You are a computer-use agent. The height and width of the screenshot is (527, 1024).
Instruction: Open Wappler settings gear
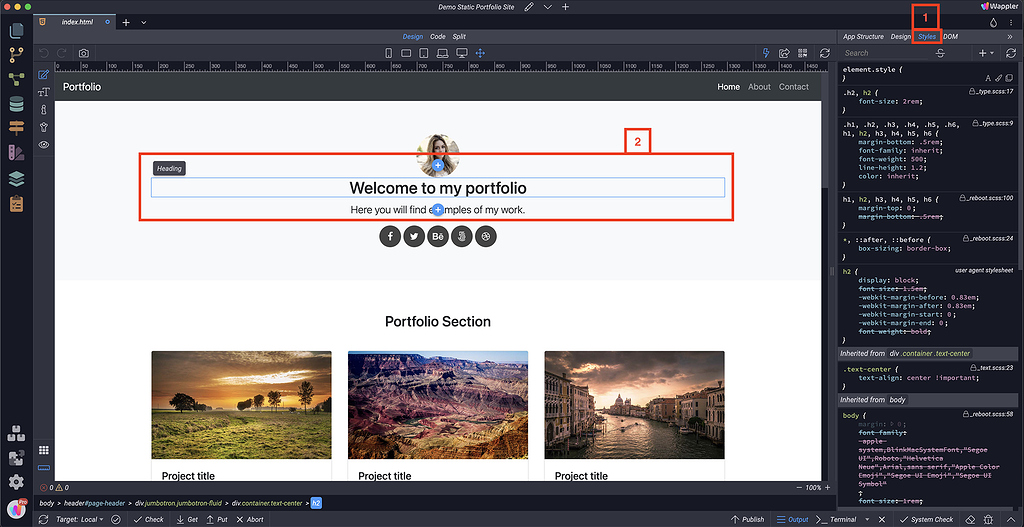[x=16, y=482]
